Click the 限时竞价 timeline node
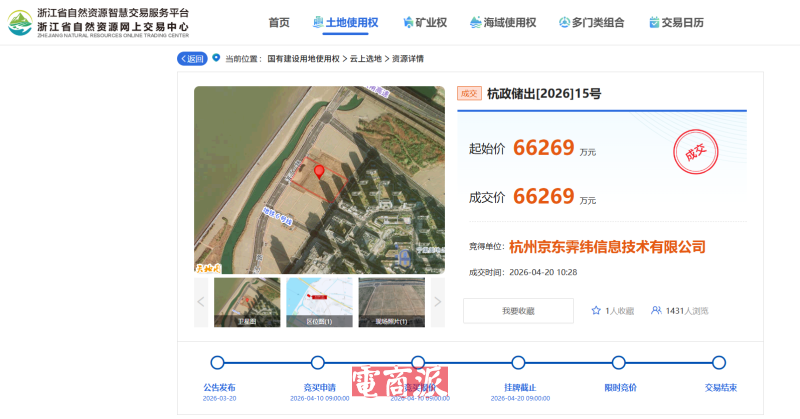The width and height of the screenshot is (800, 419). (618, 363)
